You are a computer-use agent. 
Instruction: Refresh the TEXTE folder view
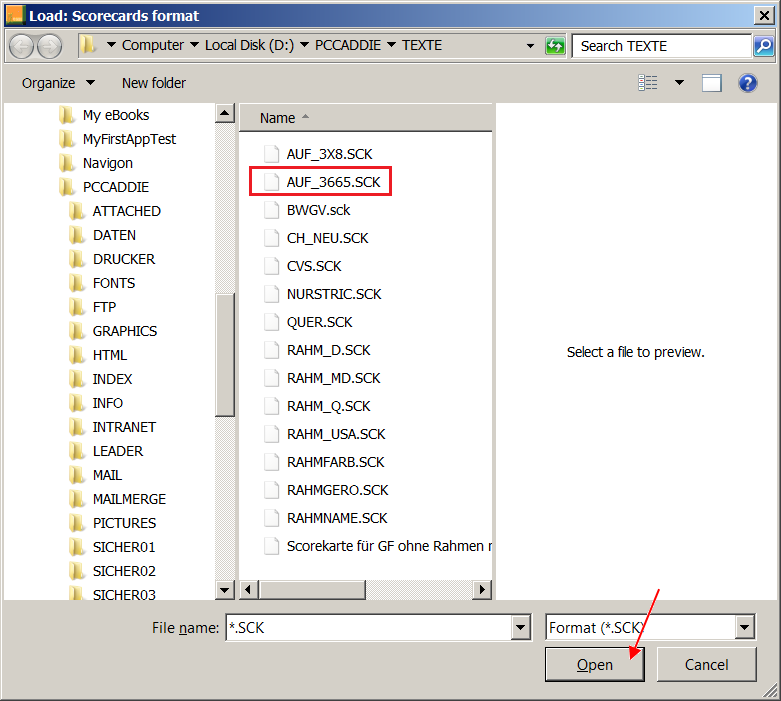pos(555,46)
